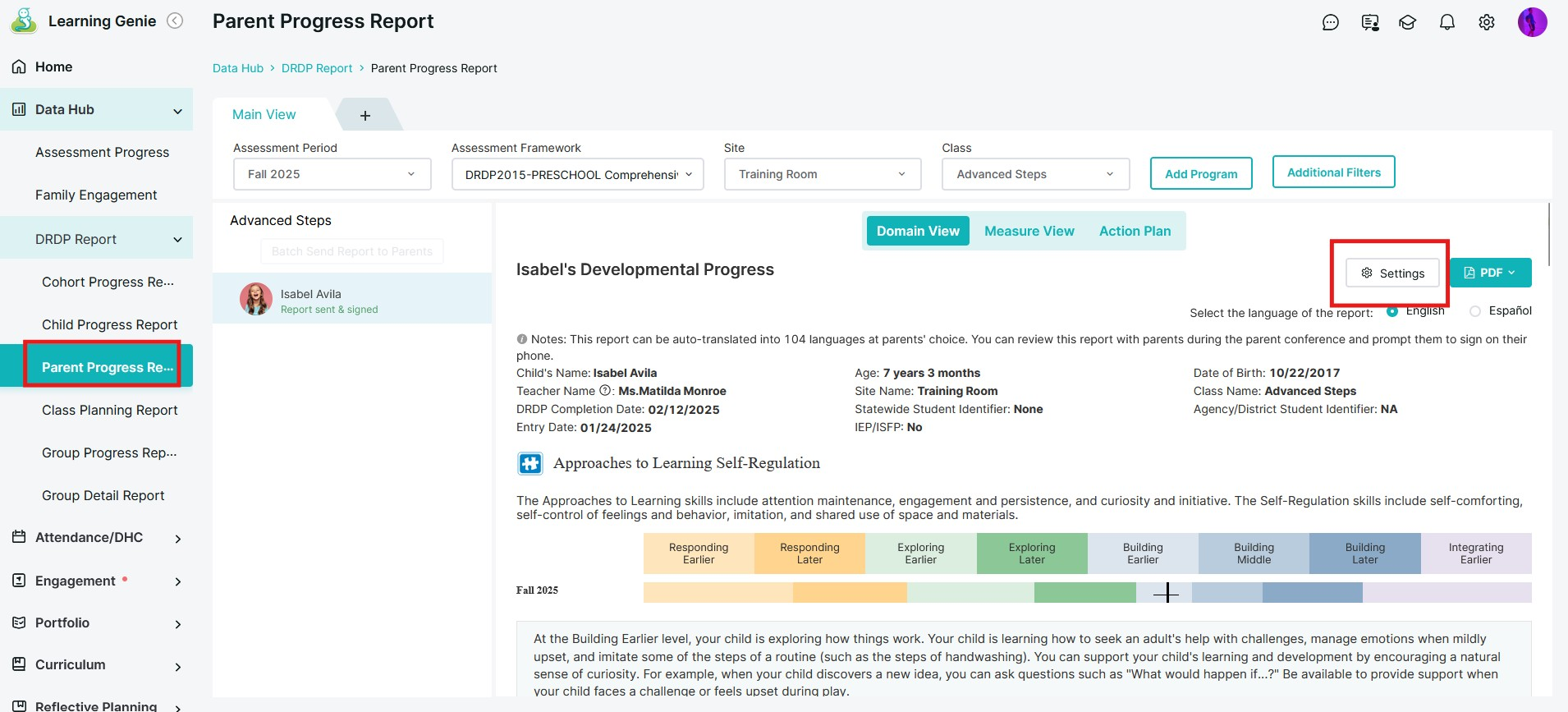Open the Class dropdown showing Advanced Steps
This screenshot has height=712, width=1568.
(x=1034, y=174)
